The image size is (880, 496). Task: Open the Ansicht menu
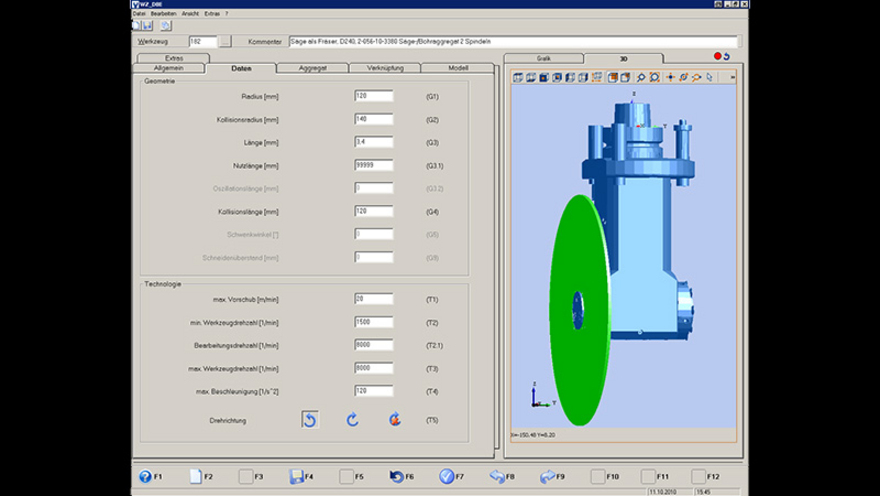tap(190, 13)
